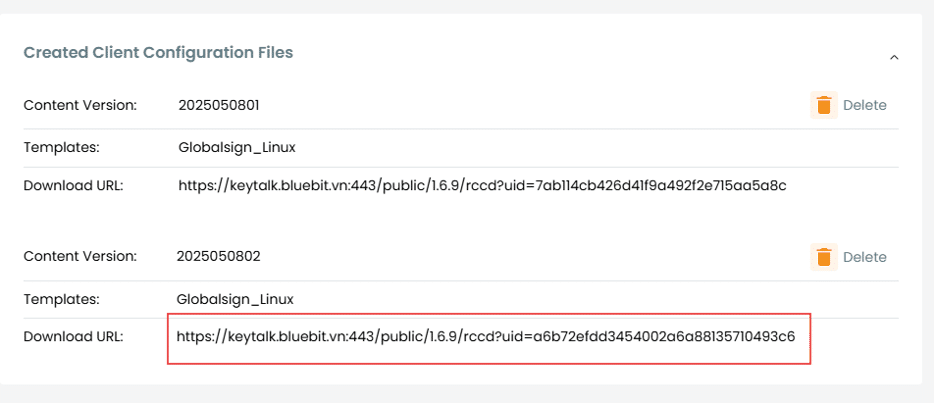934x403 pixels.
Task: Click Globalsign_Linux template under version 2025050801
Action: click(237, 148)
